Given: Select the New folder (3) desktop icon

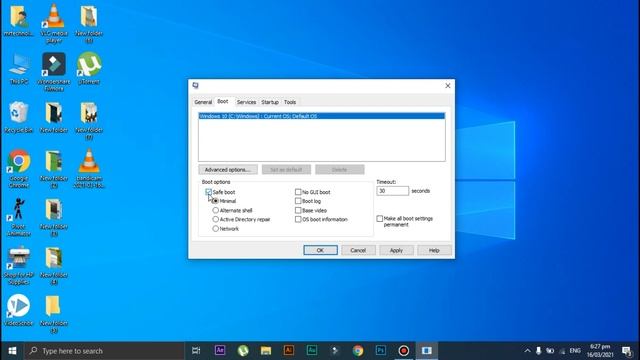Looking at the screenshot, I should (x=54, y=217).
